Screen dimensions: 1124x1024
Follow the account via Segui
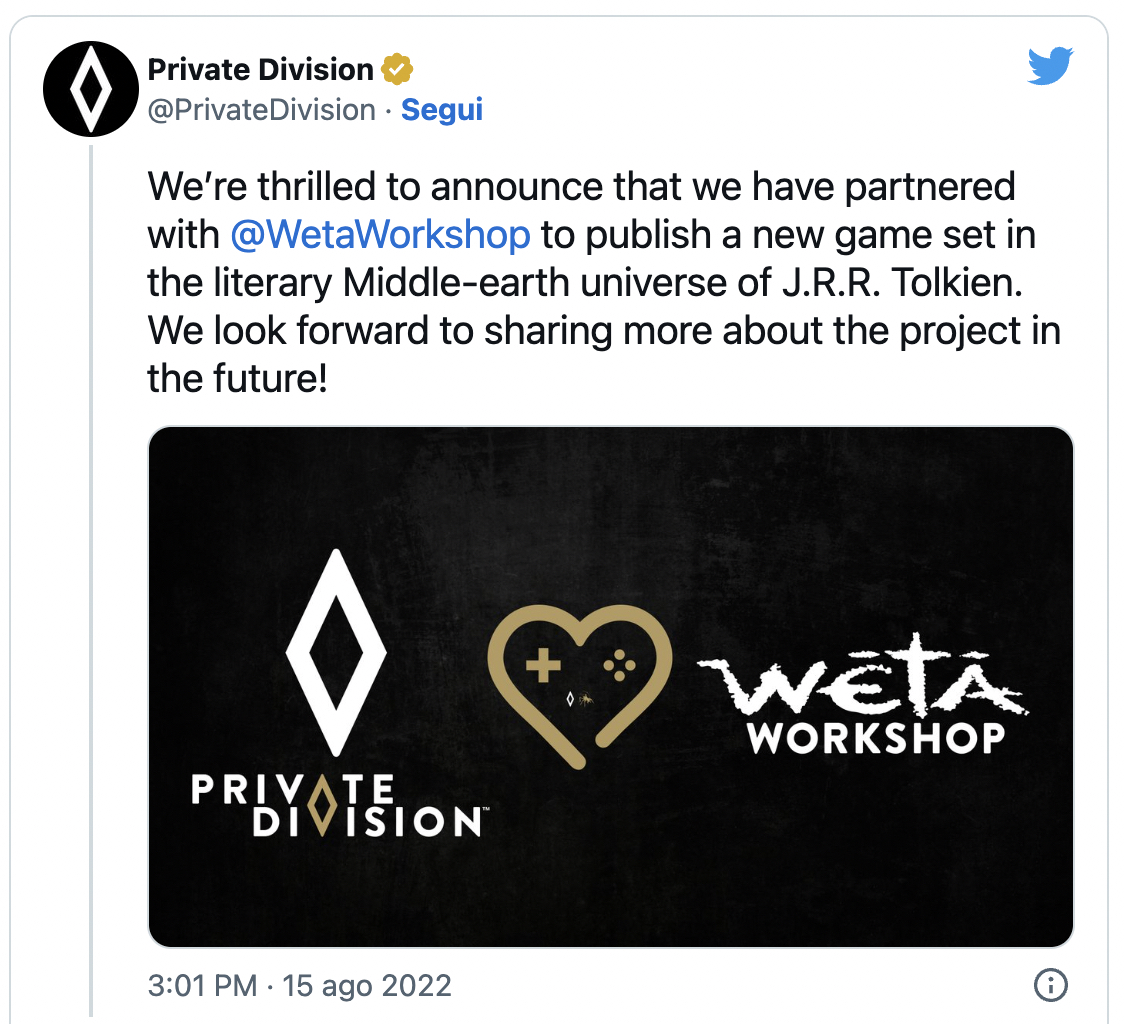click(x=442, y=110)
